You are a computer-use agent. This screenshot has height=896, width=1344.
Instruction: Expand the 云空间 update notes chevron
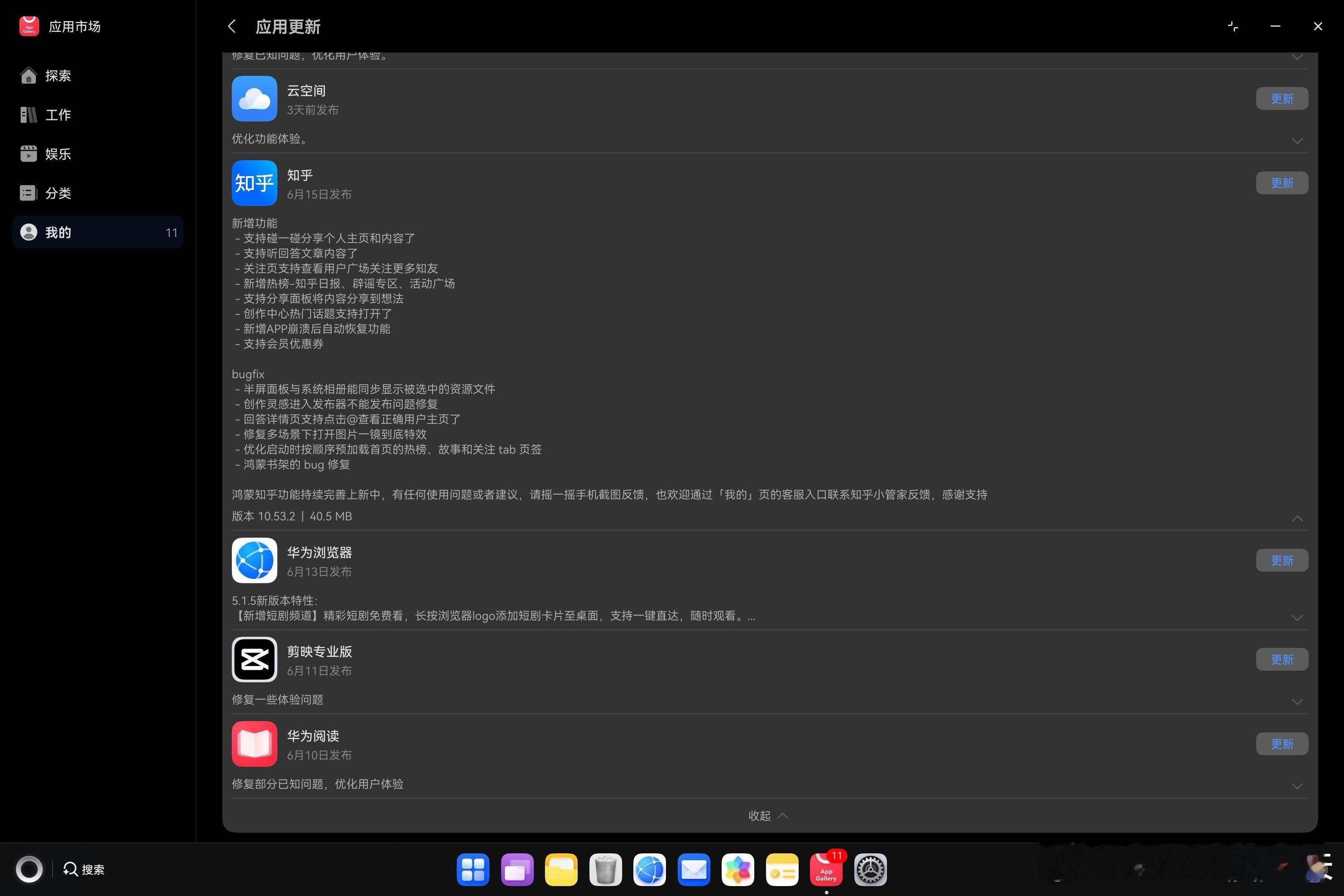pos(1297,140)
